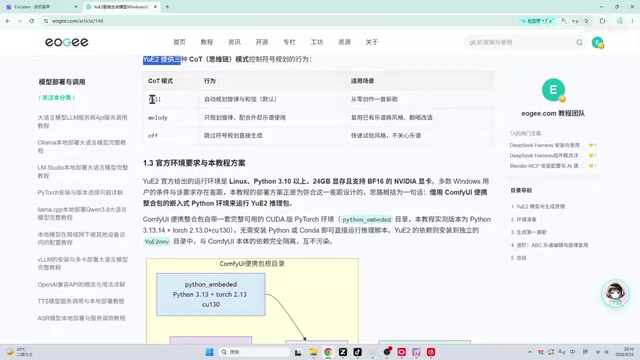The image size is (640, 360).
Task: Open the 工坊 navigation item
Action: 317,42
